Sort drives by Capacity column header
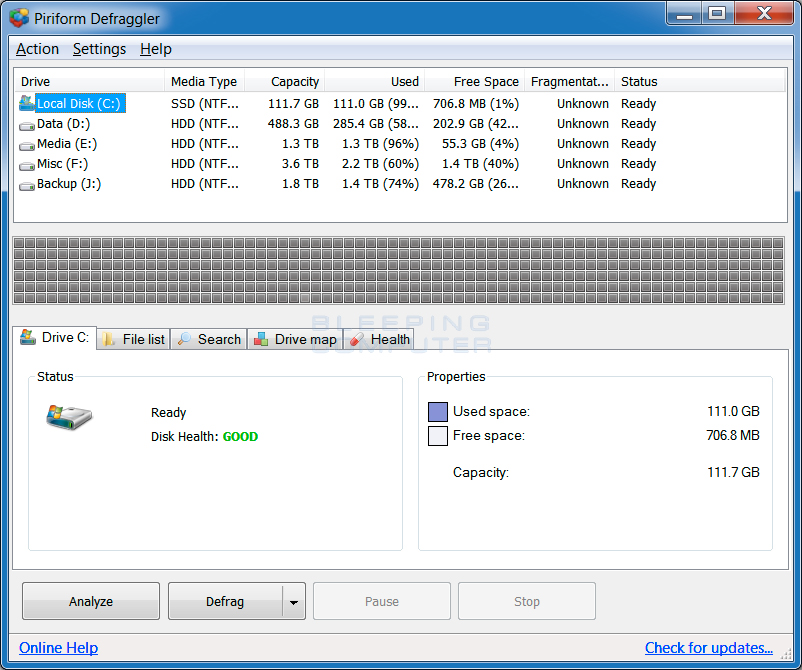 tap(284, 82)
